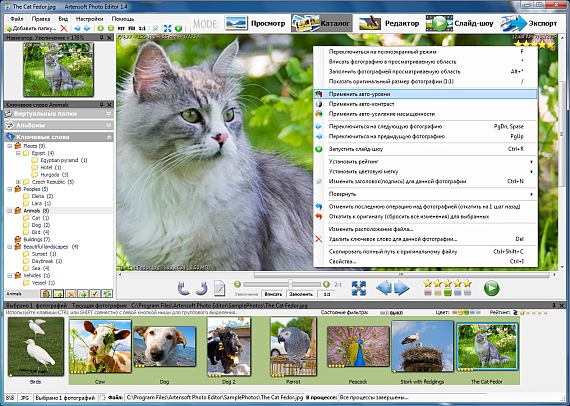
Task: Select the Peacock thumbnail
Action: pos(358,346)
